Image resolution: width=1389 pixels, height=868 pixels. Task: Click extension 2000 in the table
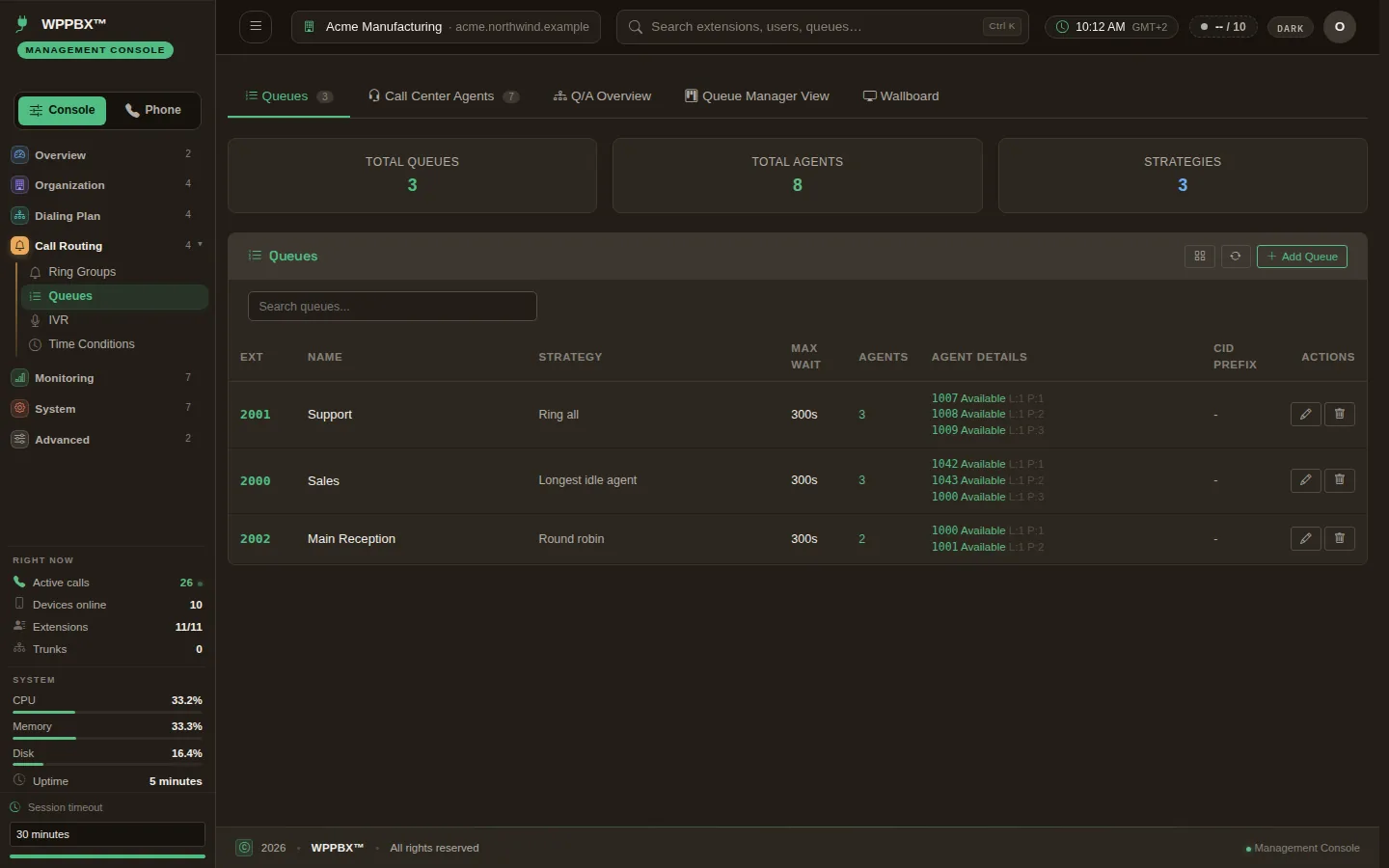pyautogui.click(x=256, y=480)
